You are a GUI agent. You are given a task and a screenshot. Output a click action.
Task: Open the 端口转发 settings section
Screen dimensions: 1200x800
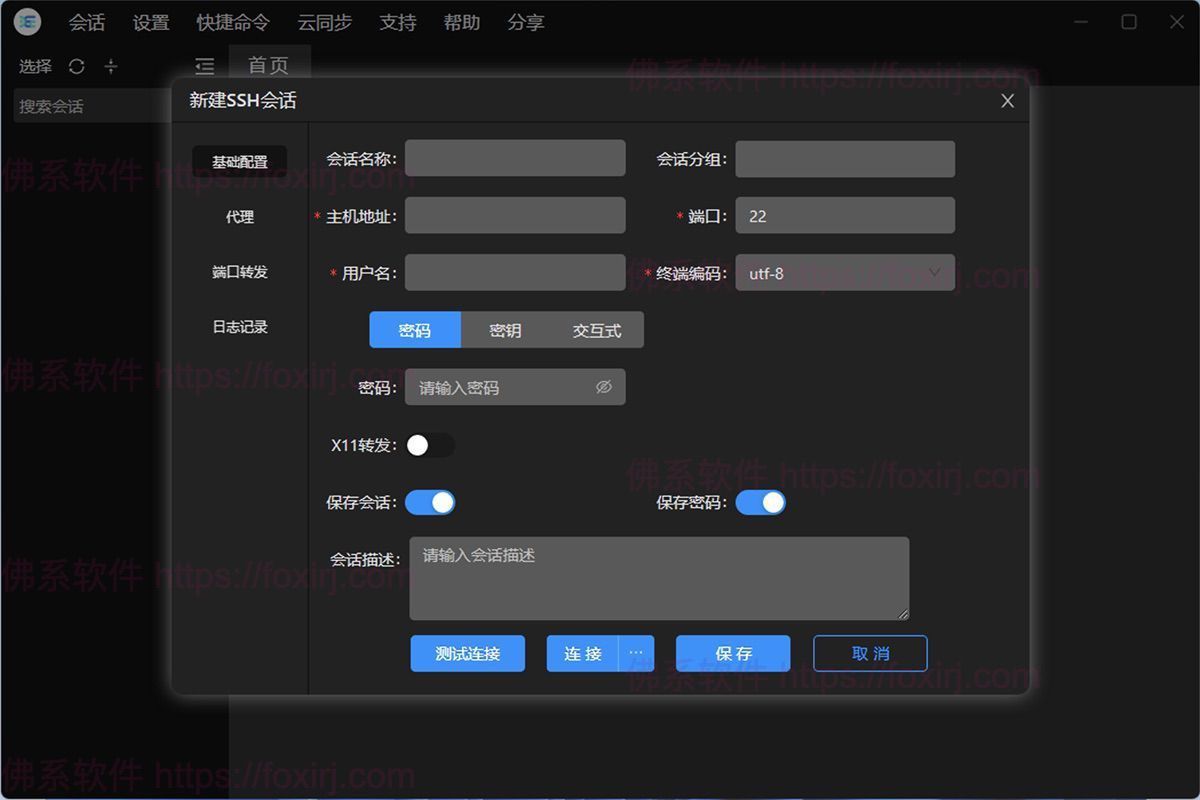click(x=241, y=271)
